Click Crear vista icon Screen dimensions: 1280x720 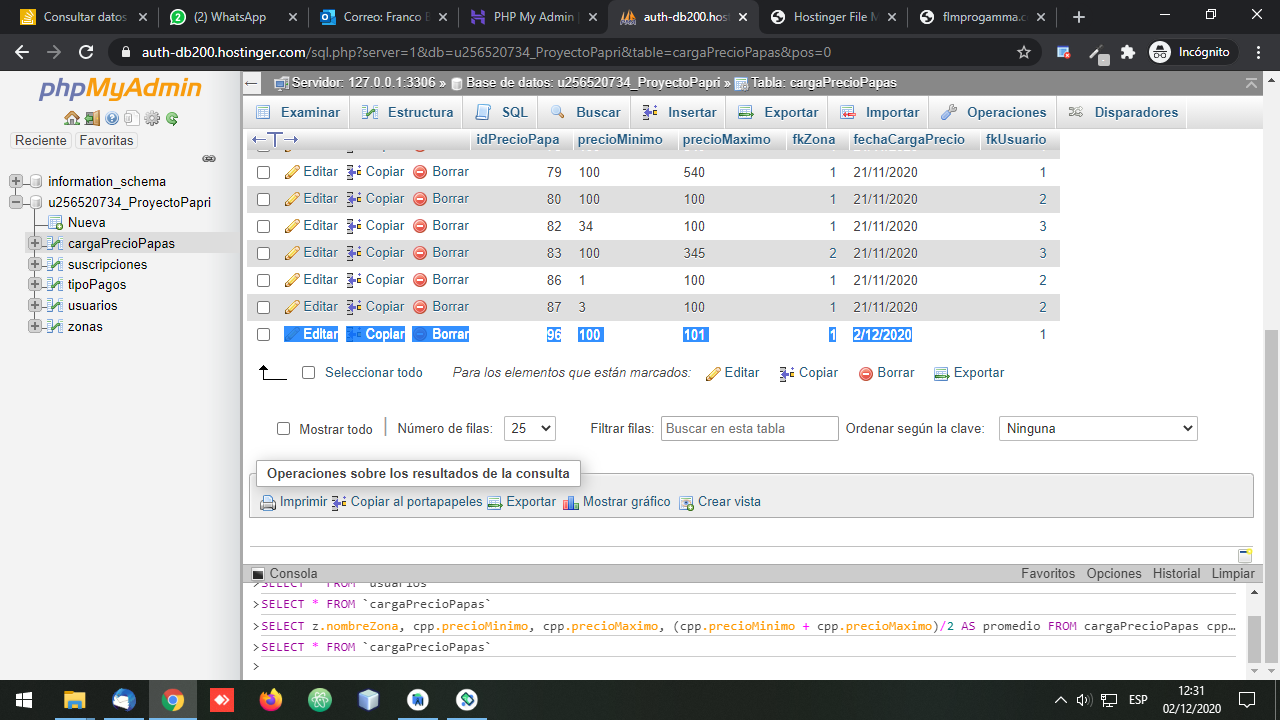click(687, 503)
